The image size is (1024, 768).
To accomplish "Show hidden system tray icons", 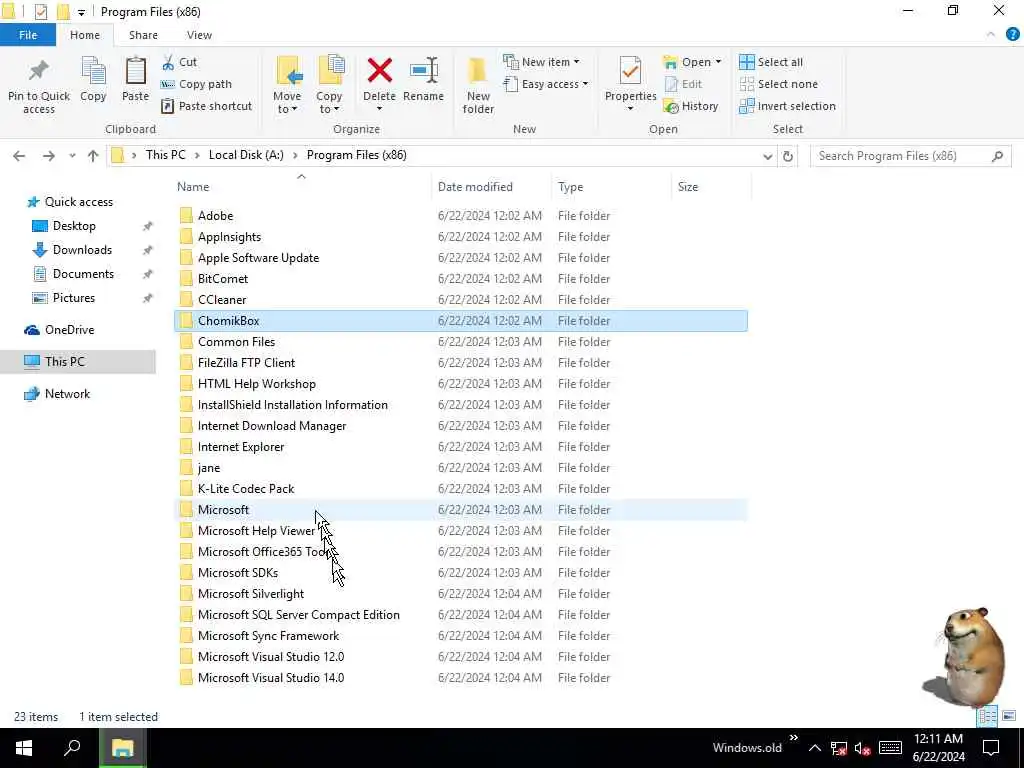I will point(814,748).
